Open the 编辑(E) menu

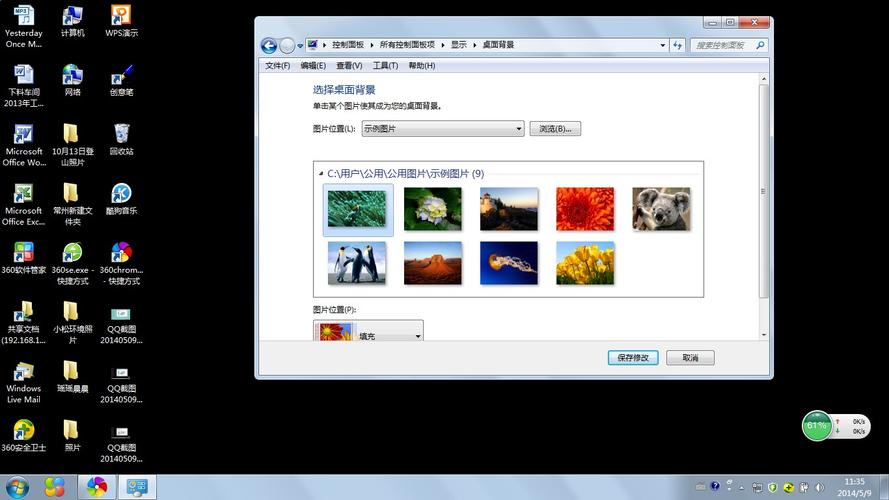tap(313, 66)
